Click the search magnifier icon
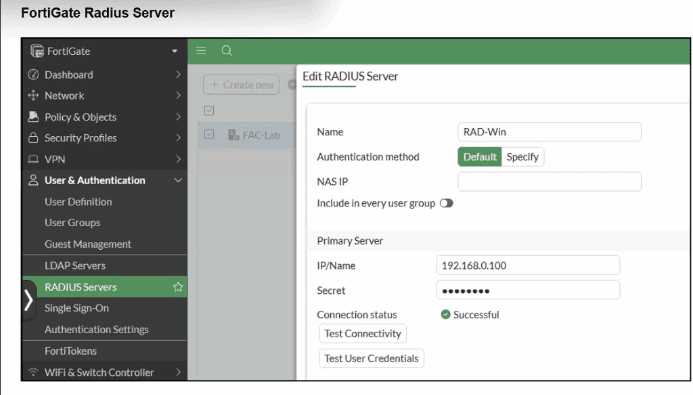The image size is (693, 395). (x=227, y=50)
